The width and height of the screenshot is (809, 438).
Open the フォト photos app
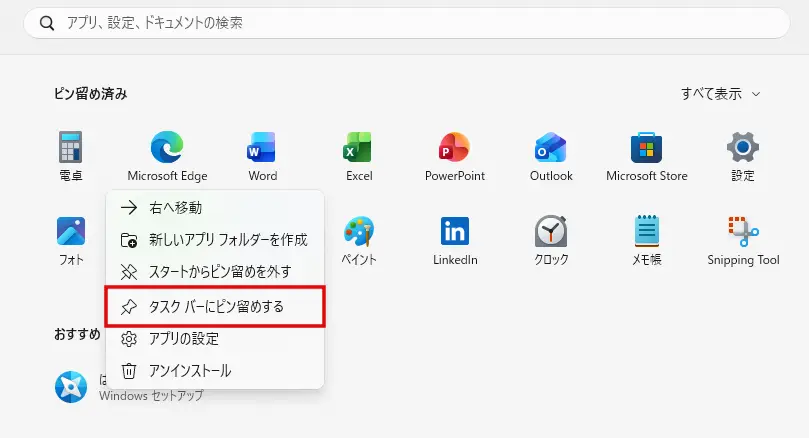pos(71,240)
